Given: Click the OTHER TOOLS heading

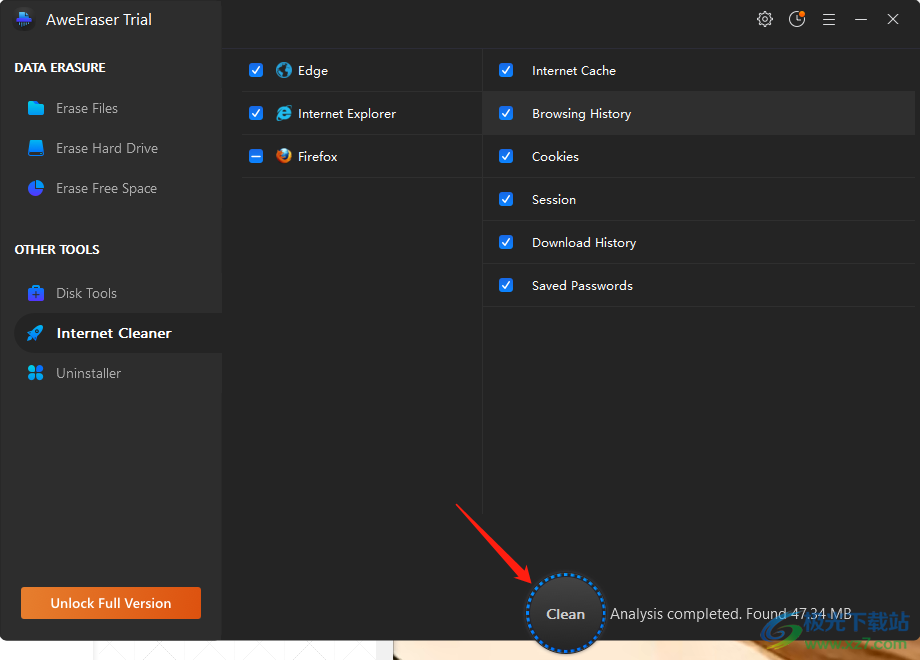Looking at the screenshot, I should [57, 249].
